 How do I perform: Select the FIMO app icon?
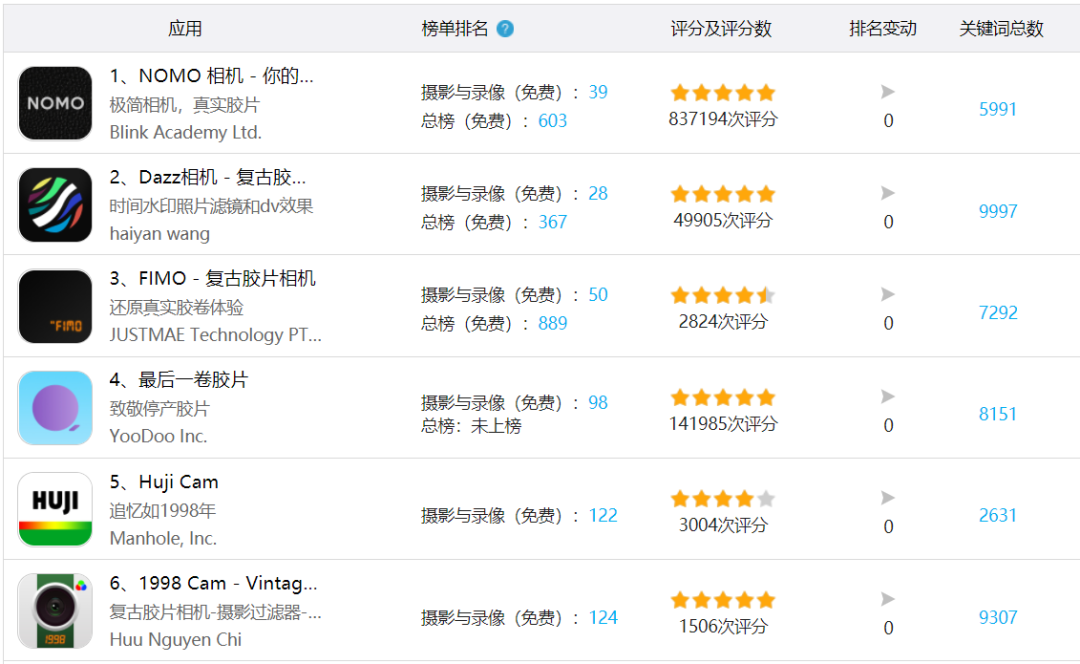pos(55,307)
